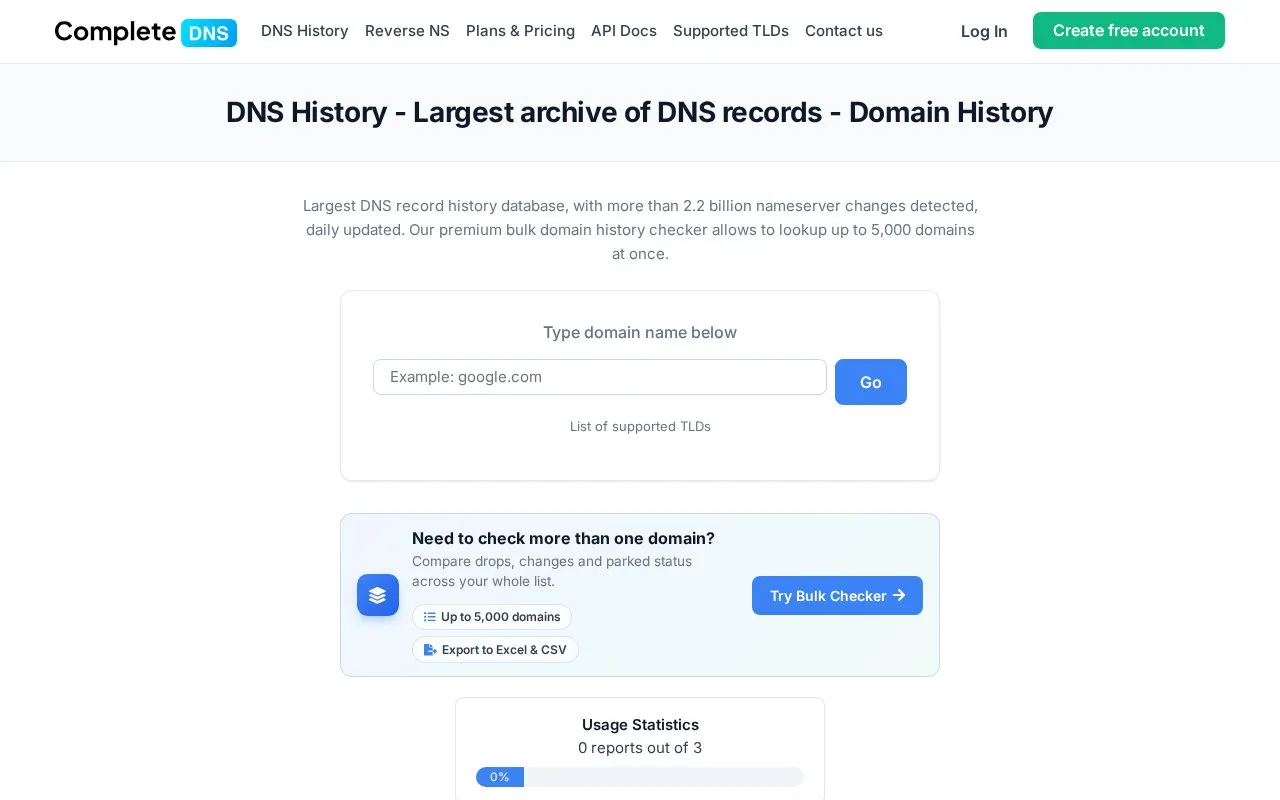Click the list icon beside Up to 5,000 domains
The width and height of the screenshot is (1280, 800).
click(430, 617)
